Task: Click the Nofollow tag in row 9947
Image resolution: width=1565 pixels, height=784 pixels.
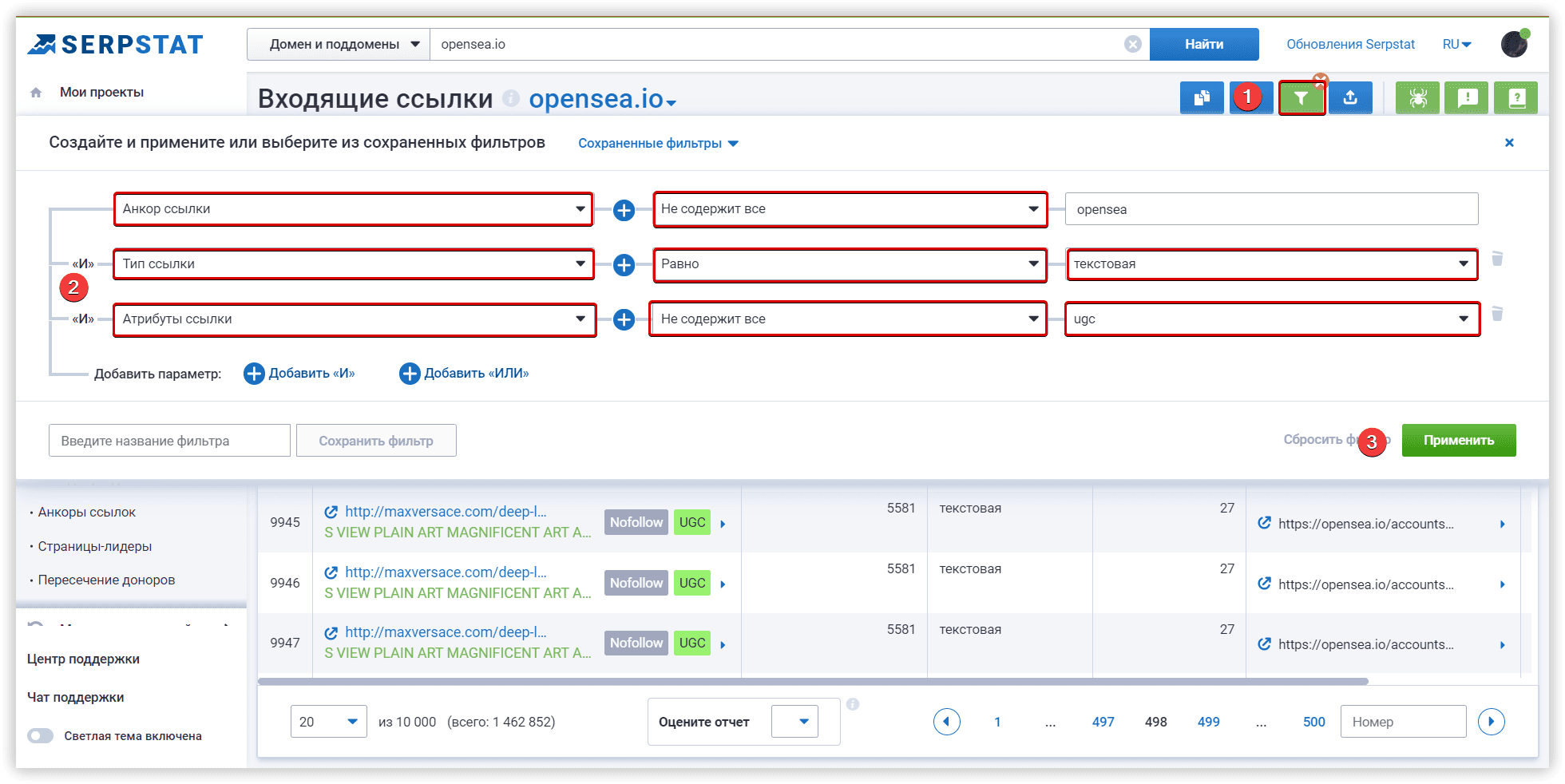Action: pos(636,643)
